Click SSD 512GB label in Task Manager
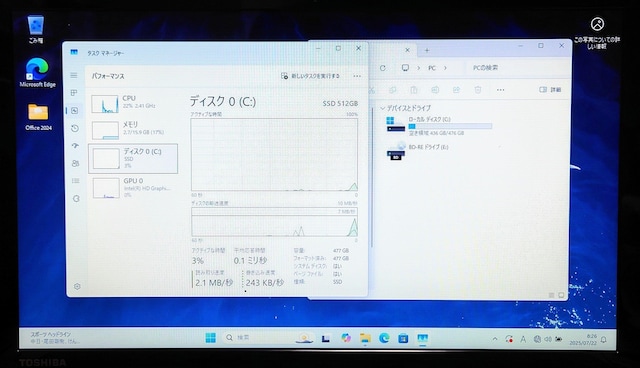 [340, 104]
